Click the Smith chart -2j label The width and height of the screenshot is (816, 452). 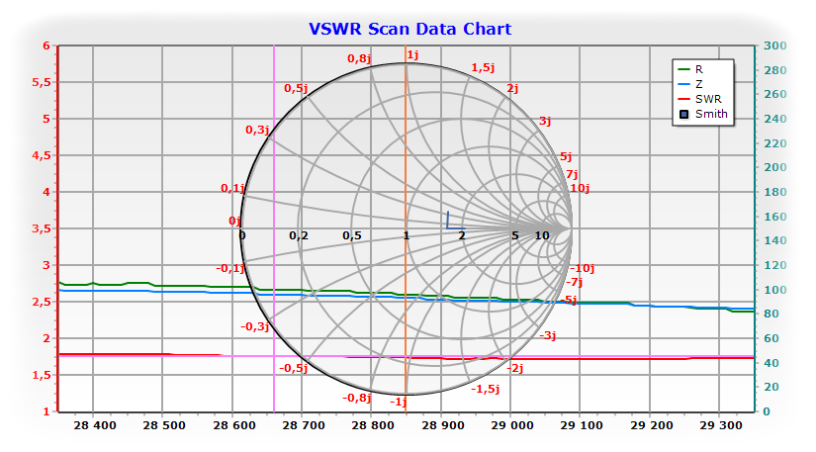515,369
